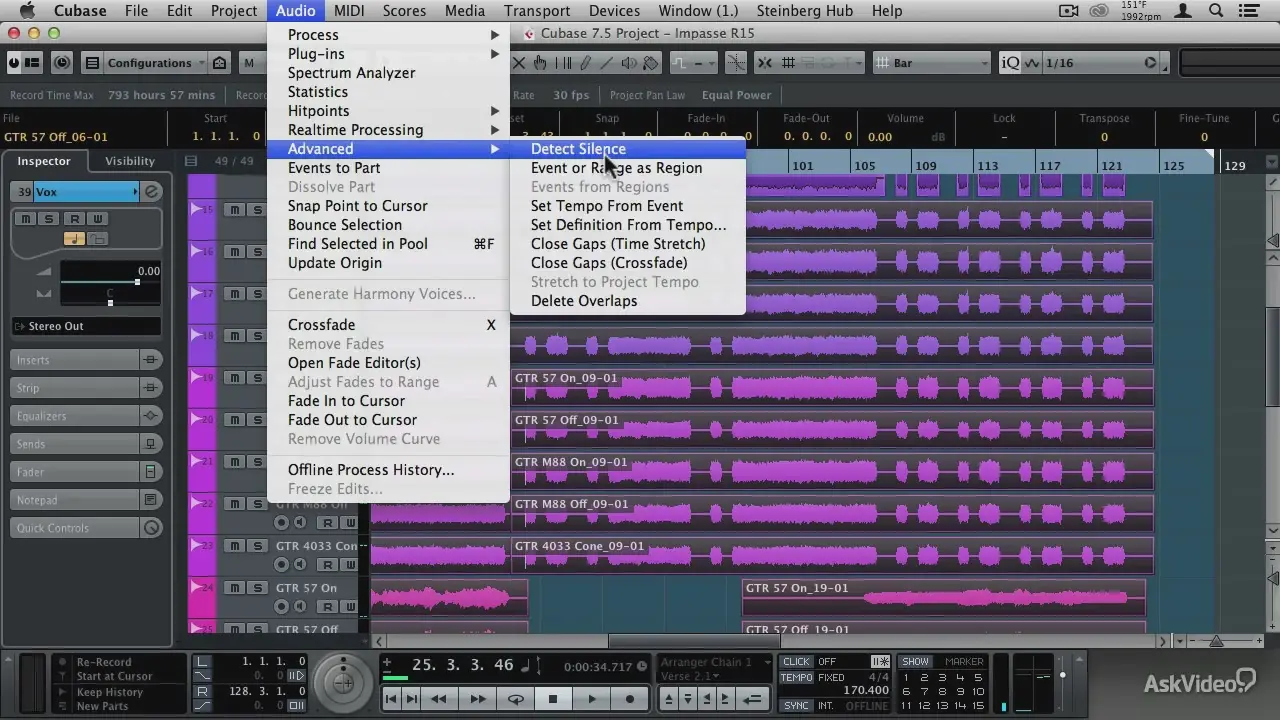
Task: Choose Detect Silence in Advanced submenu
Action: coord(627,149)
